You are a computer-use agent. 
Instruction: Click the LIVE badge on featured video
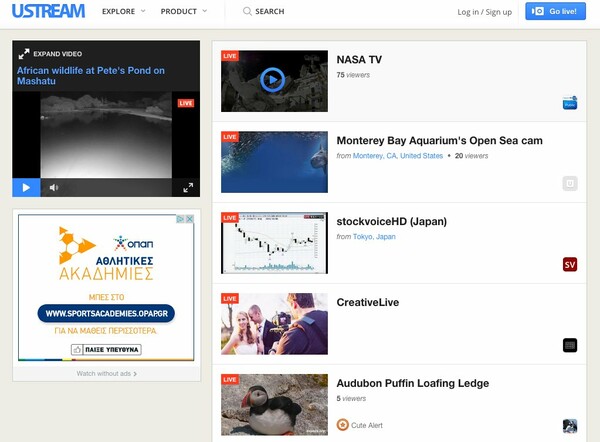click(x=186, y=103)
